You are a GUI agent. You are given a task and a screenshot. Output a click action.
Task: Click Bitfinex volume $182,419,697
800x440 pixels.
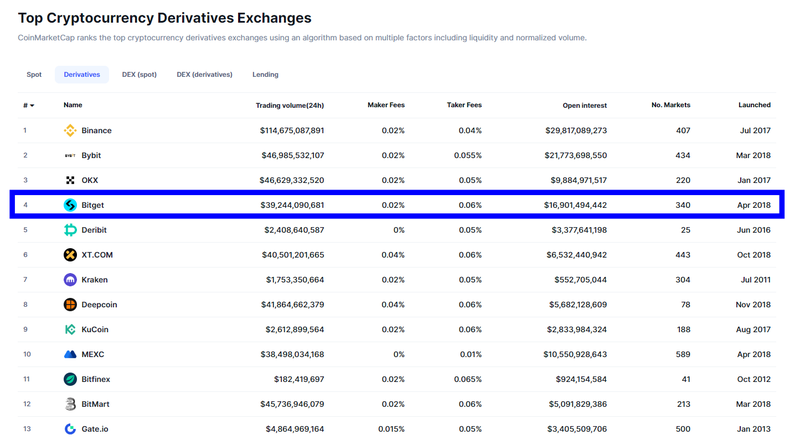point(299,379)
